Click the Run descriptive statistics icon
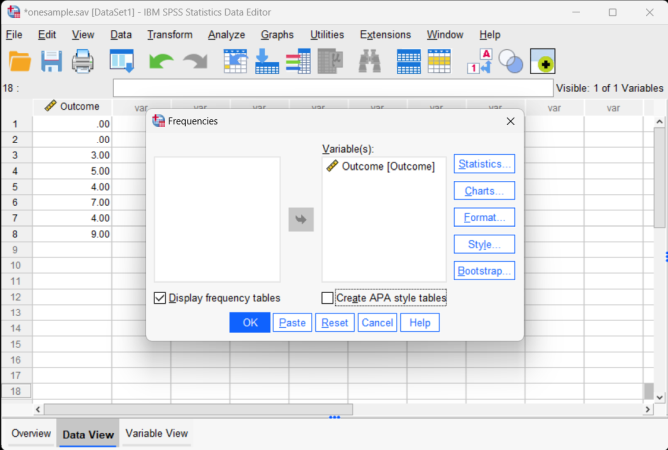Image resolution: width=668 pixels, height=450 pixels. tap(331, 61)
